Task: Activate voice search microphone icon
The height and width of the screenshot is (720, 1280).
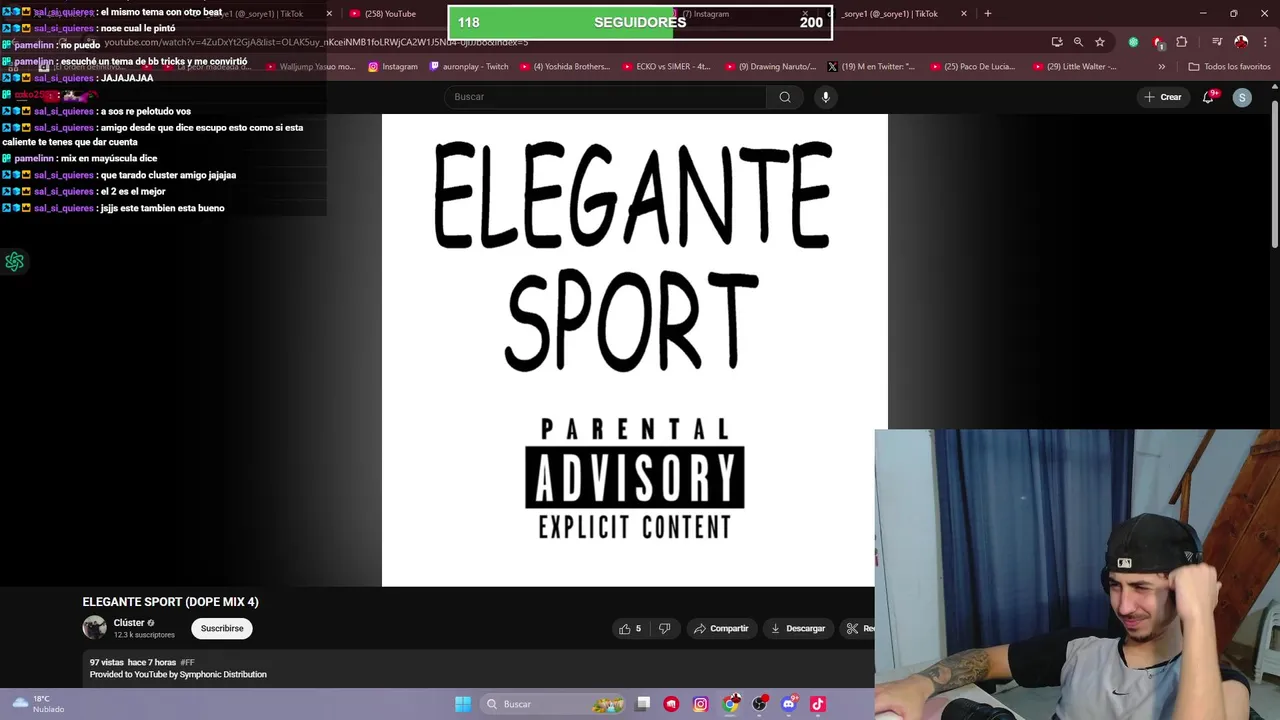Action: click(x=825, y=97)
